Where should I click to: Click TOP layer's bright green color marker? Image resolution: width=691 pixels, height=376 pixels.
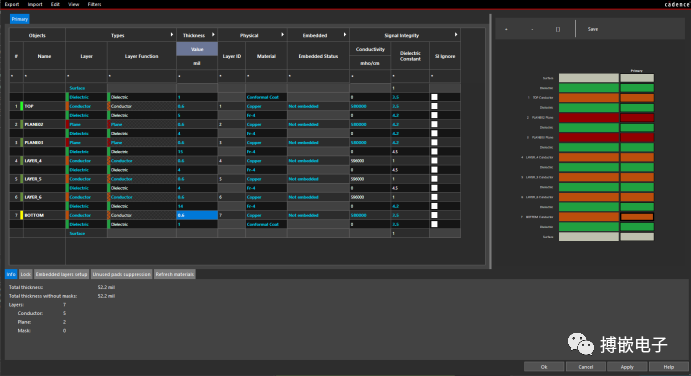point(22,106)
